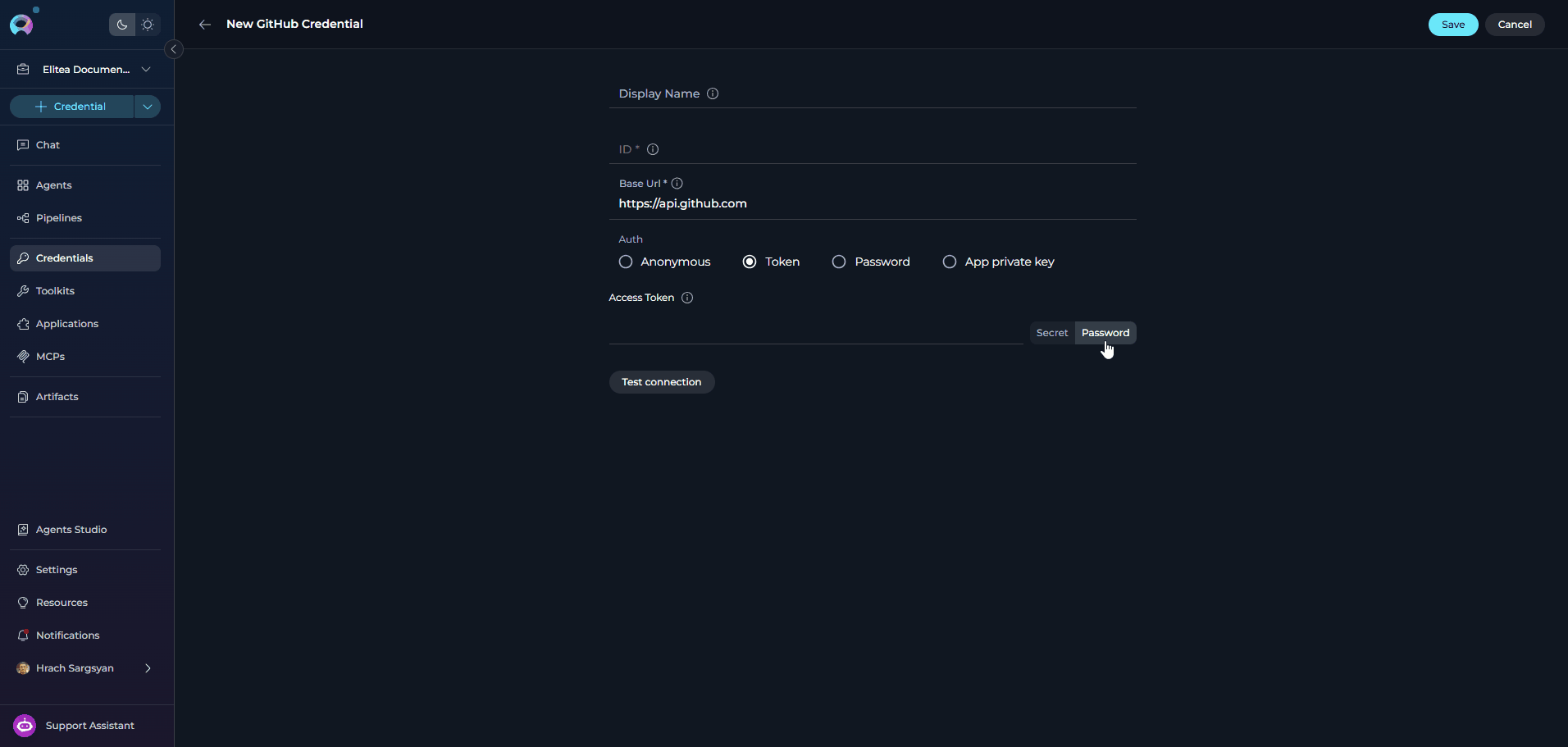This screenshot has height=747, width=1568.
Task: Open Pipelines section
Action: [x=85, y=218]
